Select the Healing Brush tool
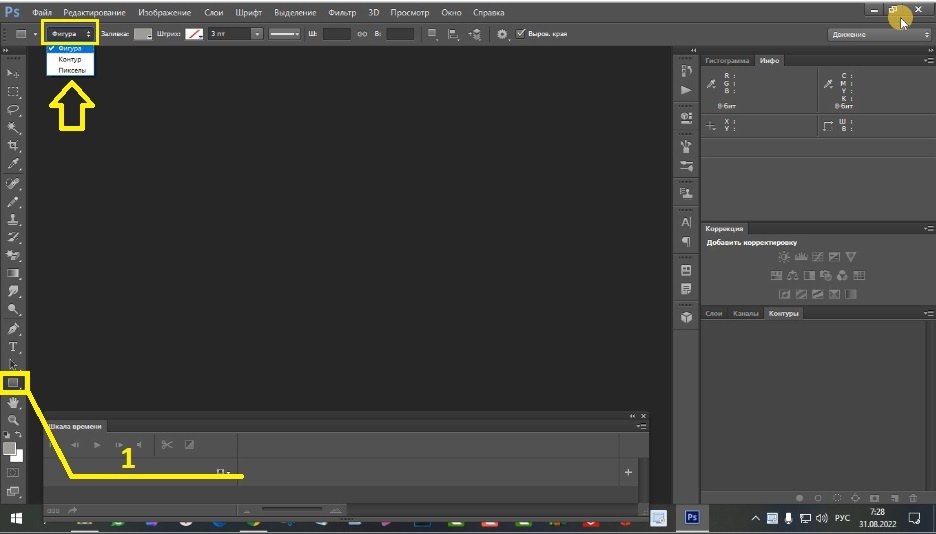This screenshot has width=936, height=534. pos(13,183)
